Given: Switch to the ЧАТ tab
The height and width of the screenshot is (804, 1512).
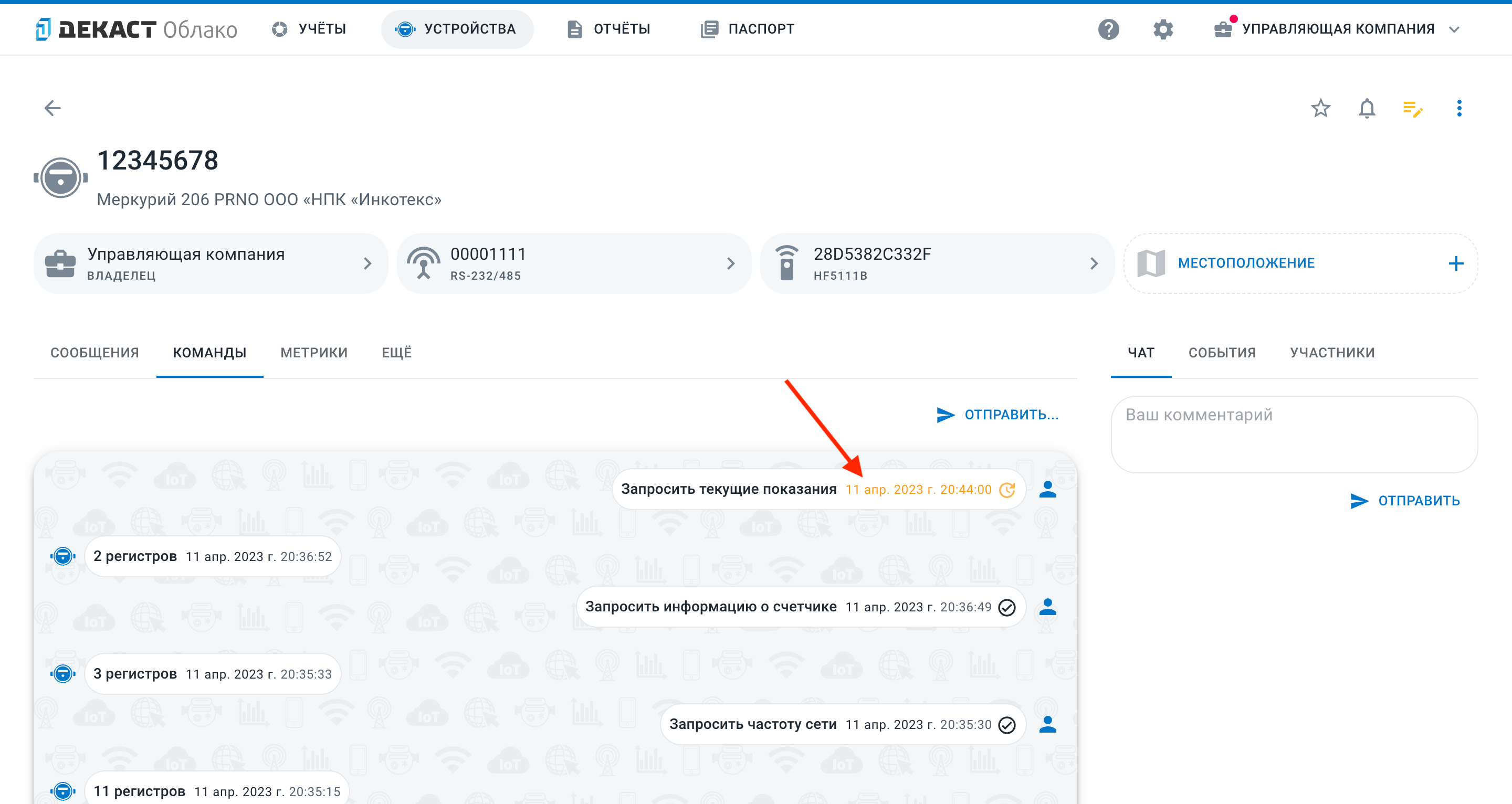Looking at the screenshot, I should click(x=1141, y=353).
